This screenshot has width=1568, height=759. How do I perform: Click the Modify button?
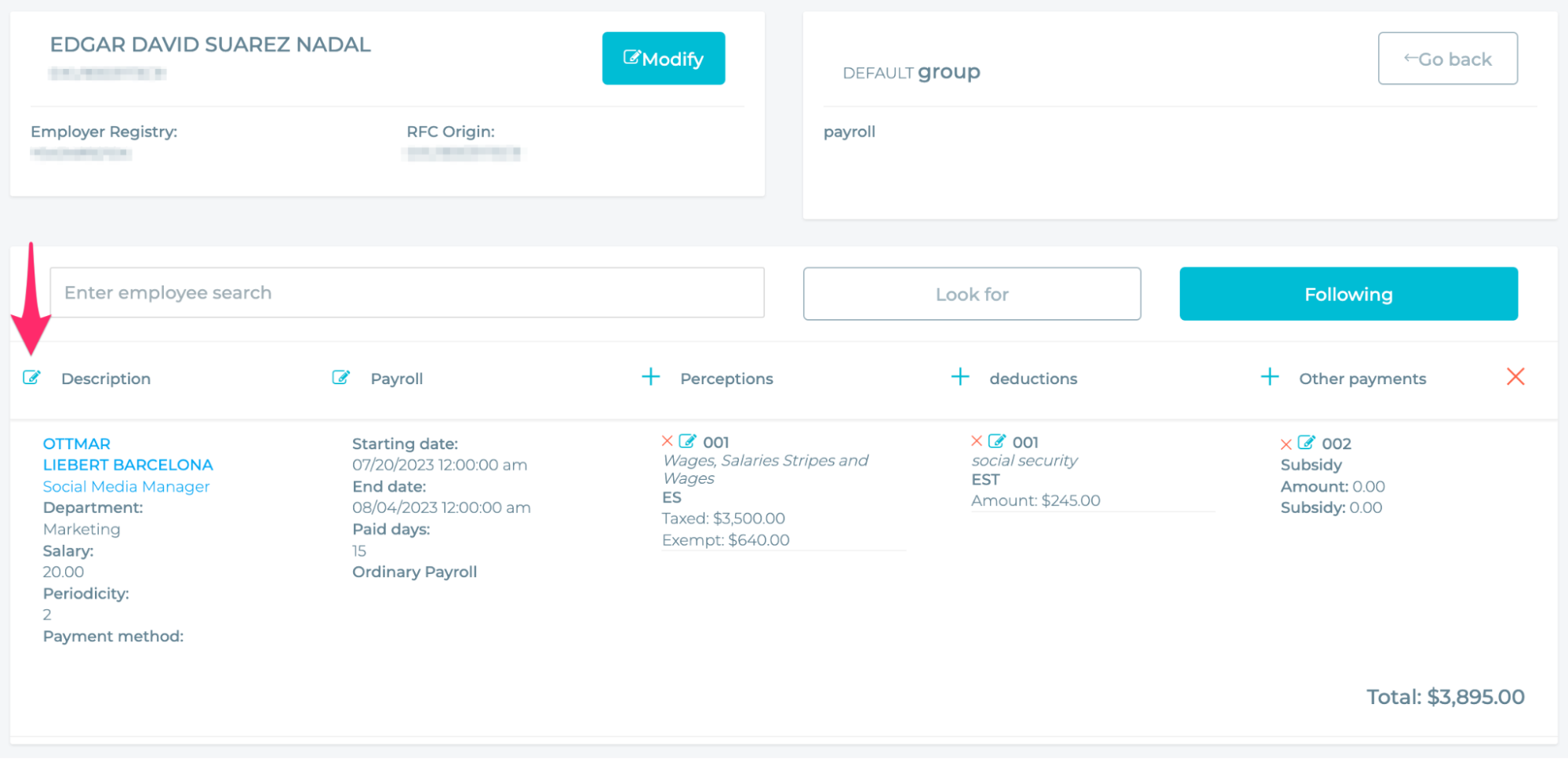(x=664, y=59)
